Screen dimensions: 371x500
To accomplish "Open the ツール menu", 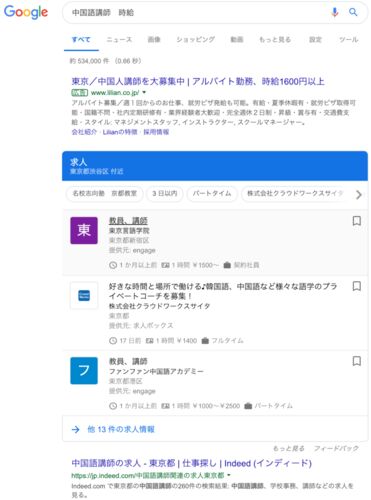I will pos(349,39).
